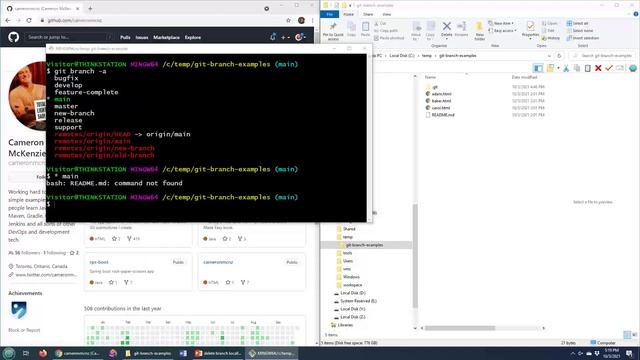Click scissors cut icon in Explorer toolbar
The height and width of the screenshot is (360, 640).
click(x=566, y=68)
